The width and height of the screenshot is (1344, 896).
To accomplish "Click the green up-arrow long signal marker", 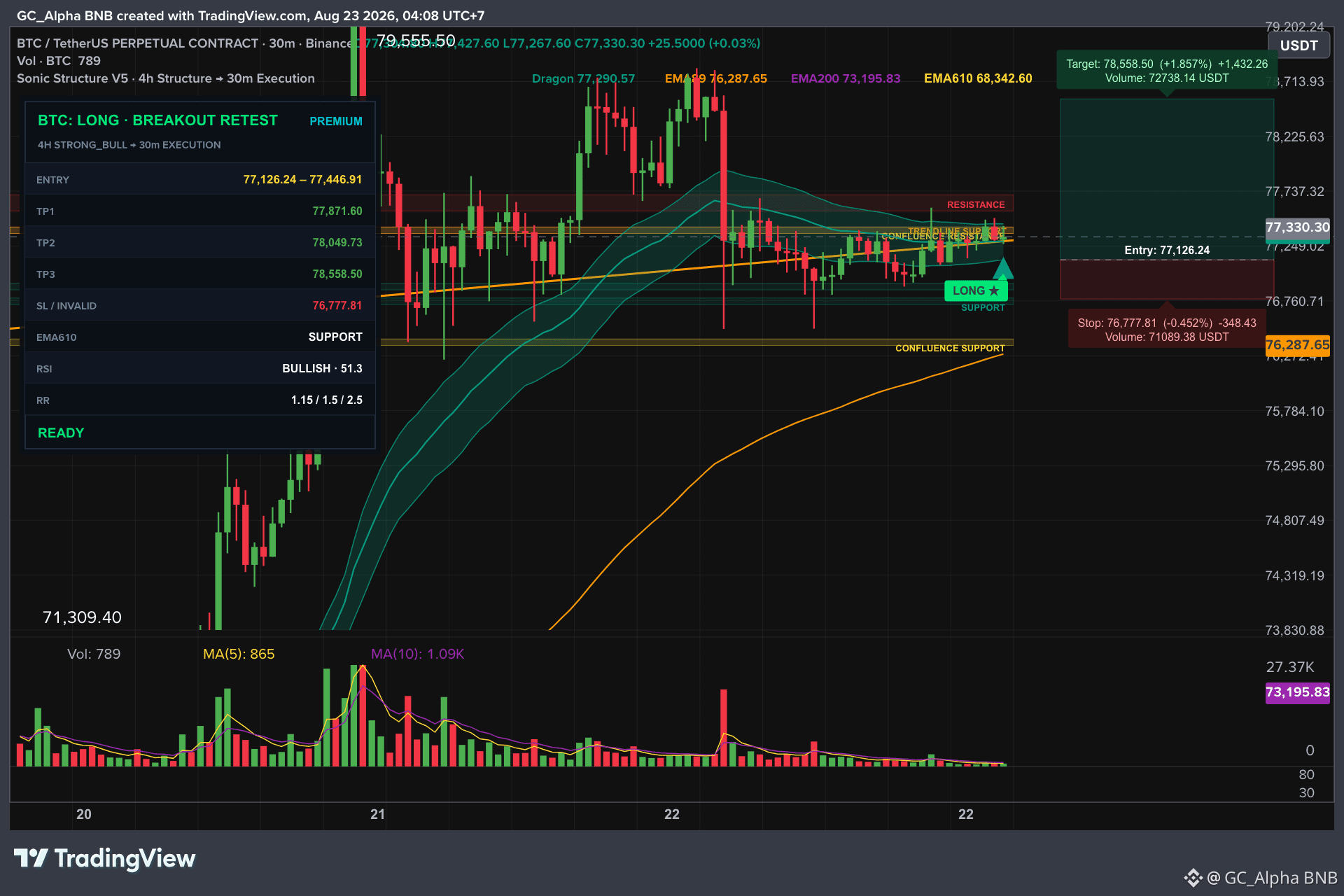I will [1003, 268].
